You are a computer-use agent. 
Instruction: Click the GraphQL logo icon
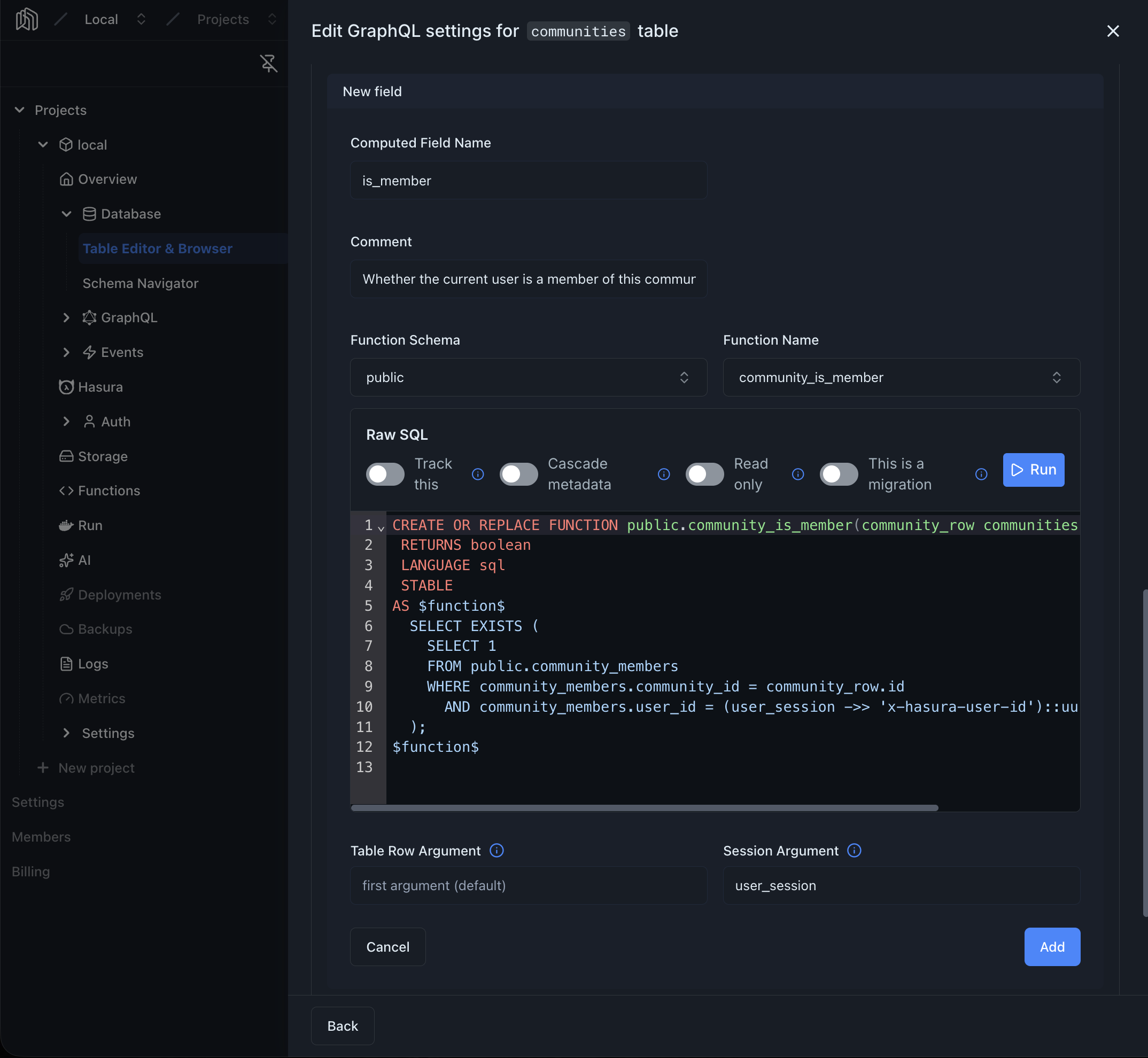click(x=89, y=318)
